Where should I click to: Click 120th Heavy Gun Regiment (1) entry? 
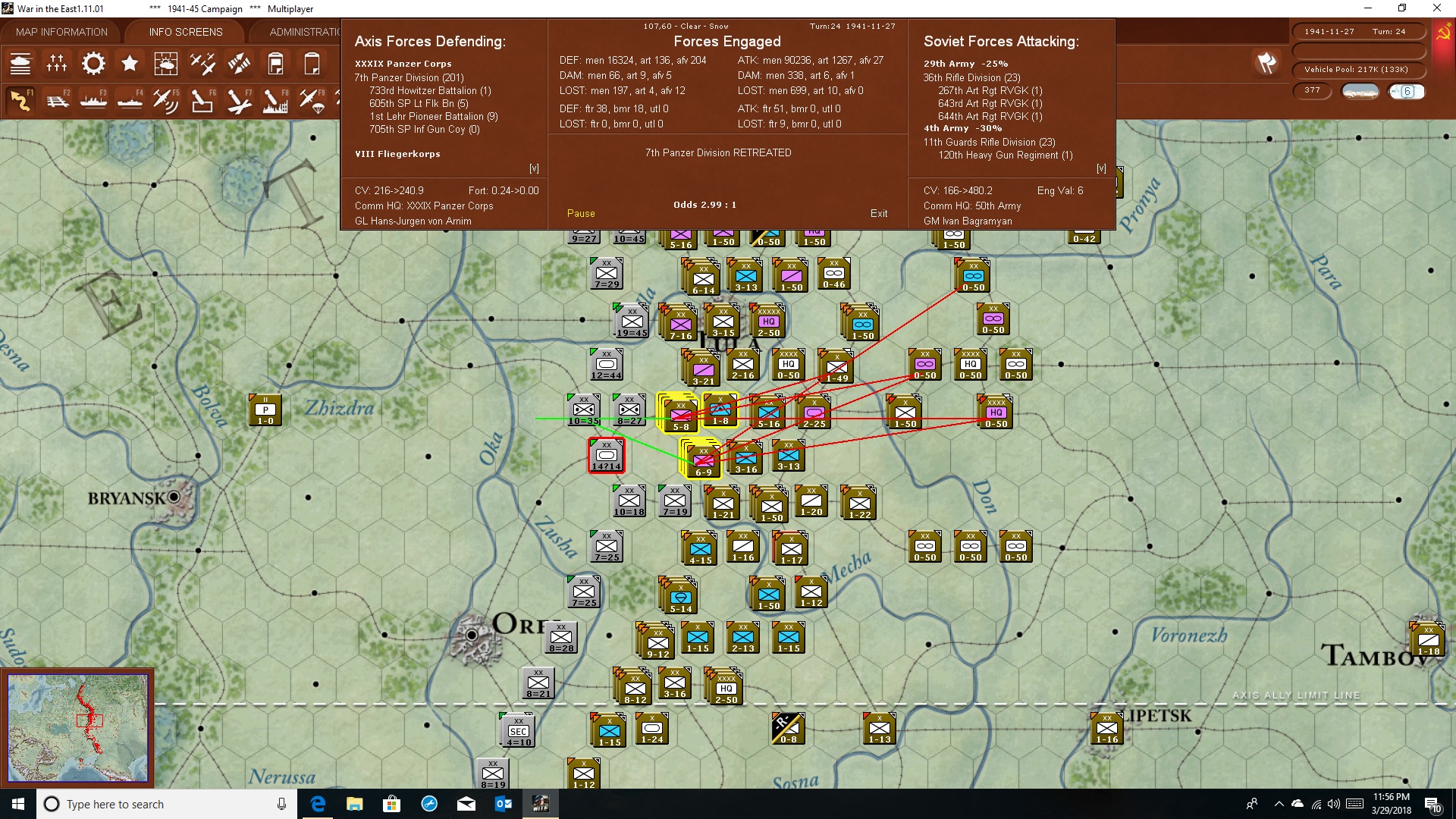click(1006, 155)
